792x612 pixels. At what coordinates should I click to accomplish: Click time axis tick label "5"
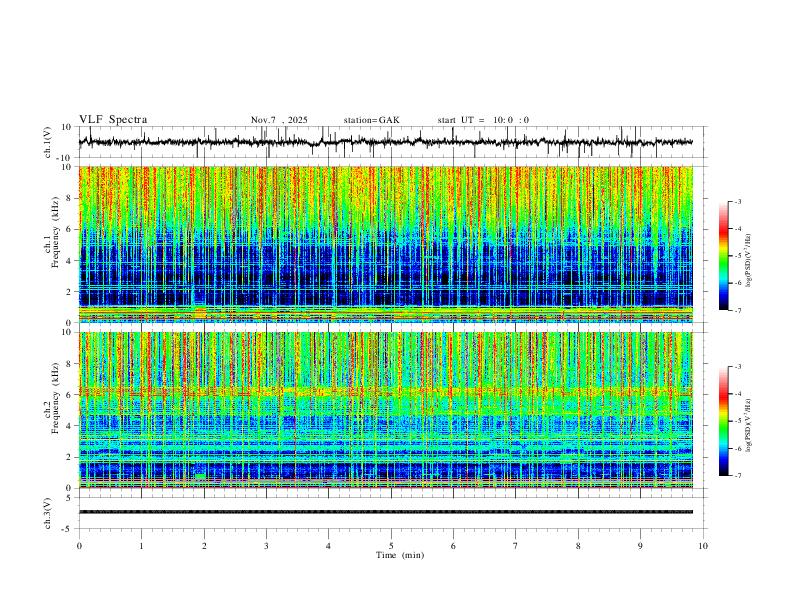pos(391,546)
